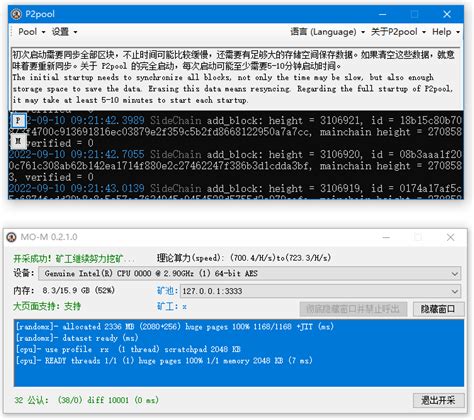
Task: Click the 大页面支持: 支持 text
Action: pos(47,306)
